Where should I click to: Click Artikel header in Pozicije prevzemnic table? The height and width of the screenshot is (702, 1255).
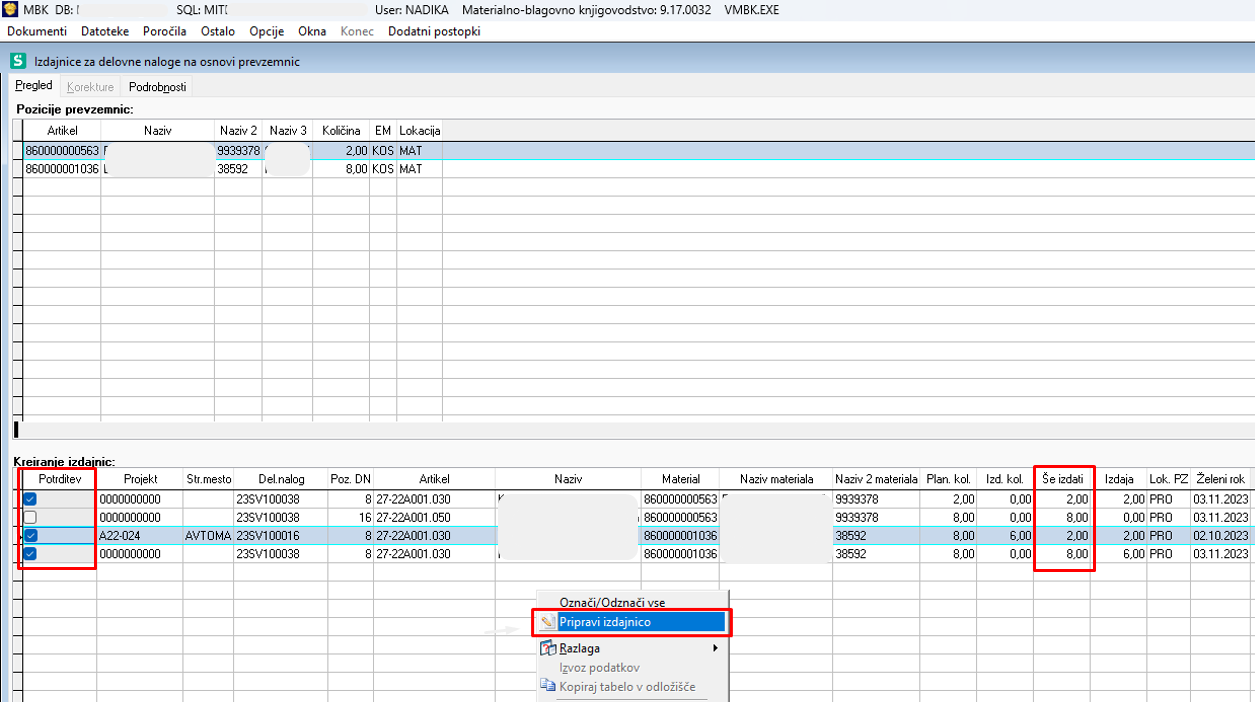click(62, 131)
